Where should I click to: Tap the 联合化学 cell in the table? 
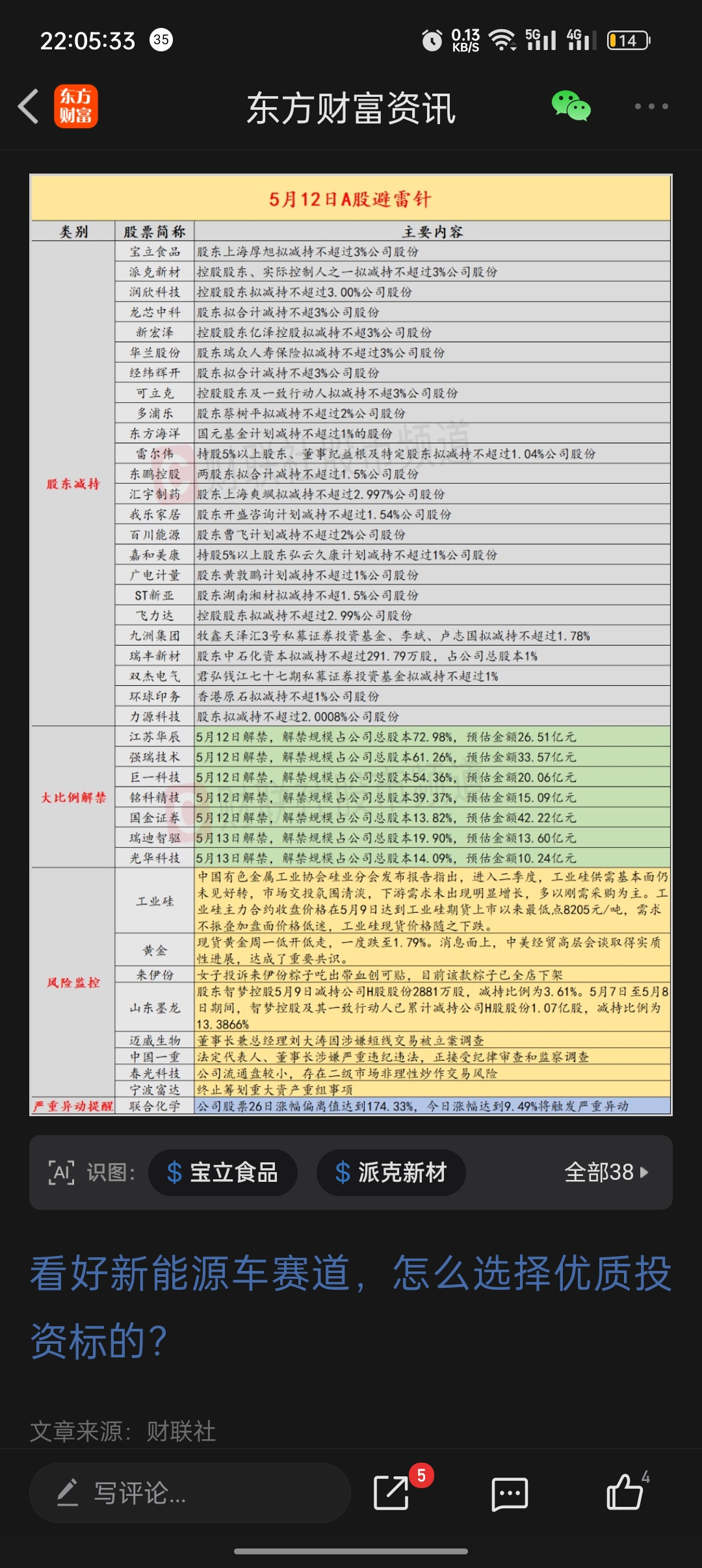[155, 1106]
